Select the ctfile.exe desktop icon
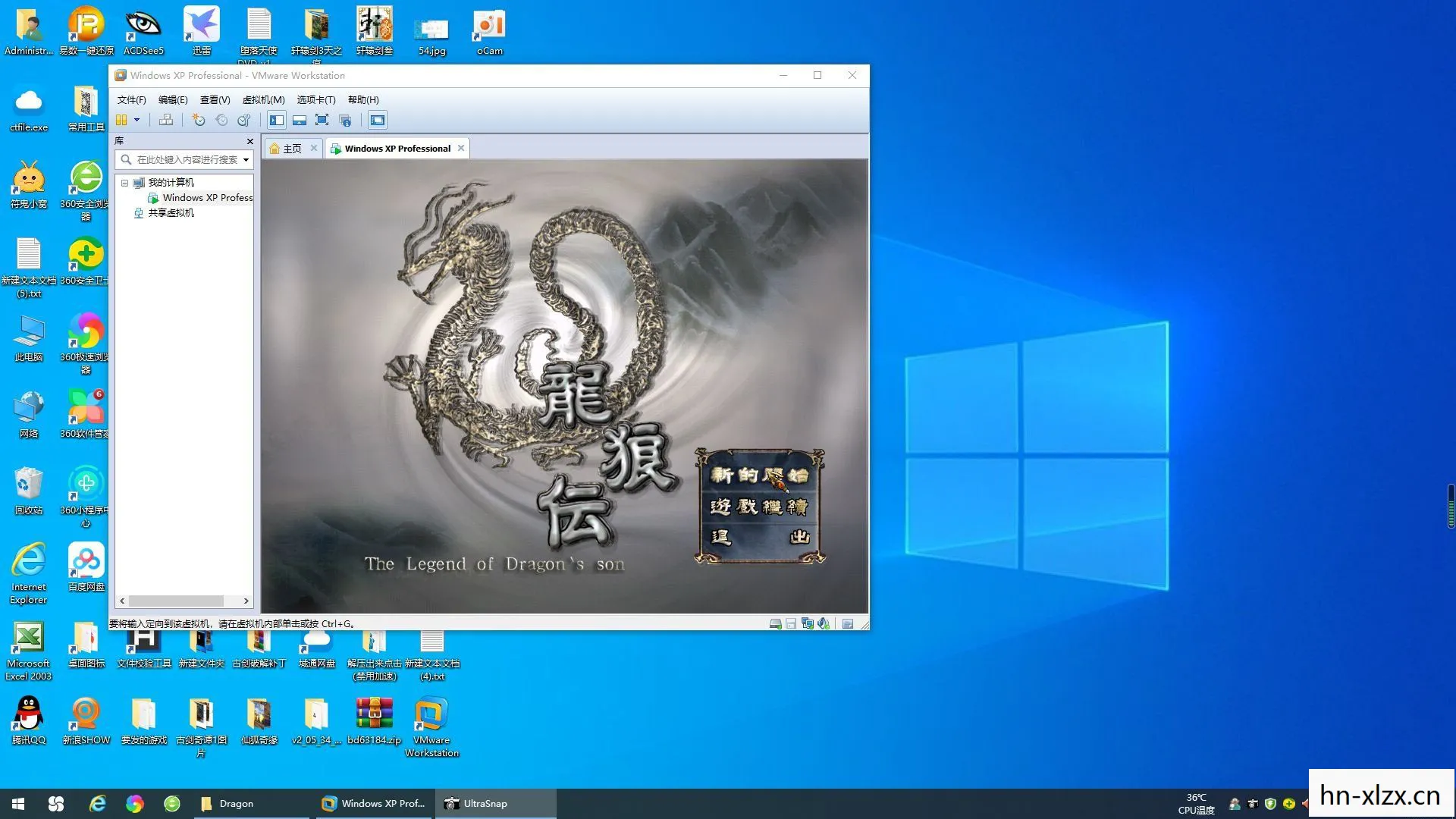The width and height of the screenshot is (1456, 819). [29, 108]
